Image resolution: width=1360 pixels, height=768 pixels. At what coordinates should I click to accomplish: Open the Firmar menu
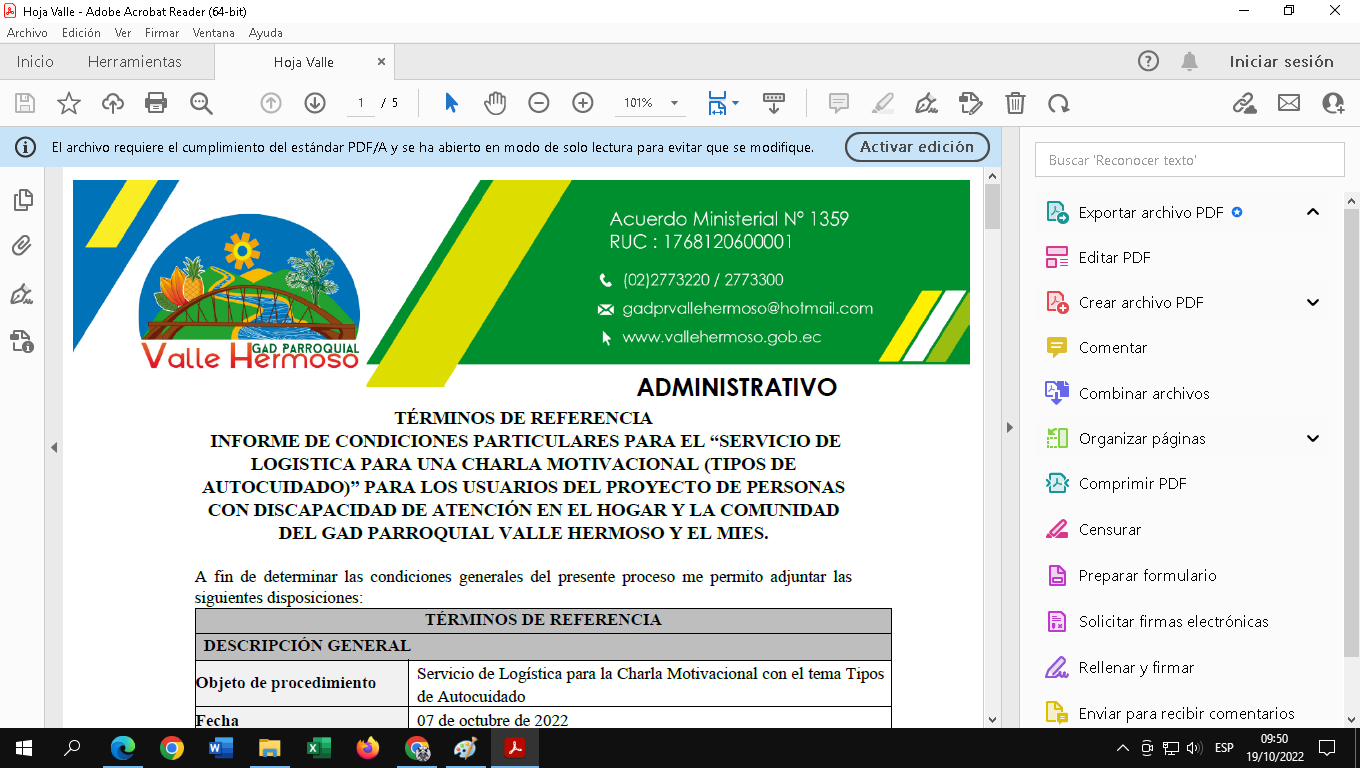pyautogui.click(x=161, y=33)
